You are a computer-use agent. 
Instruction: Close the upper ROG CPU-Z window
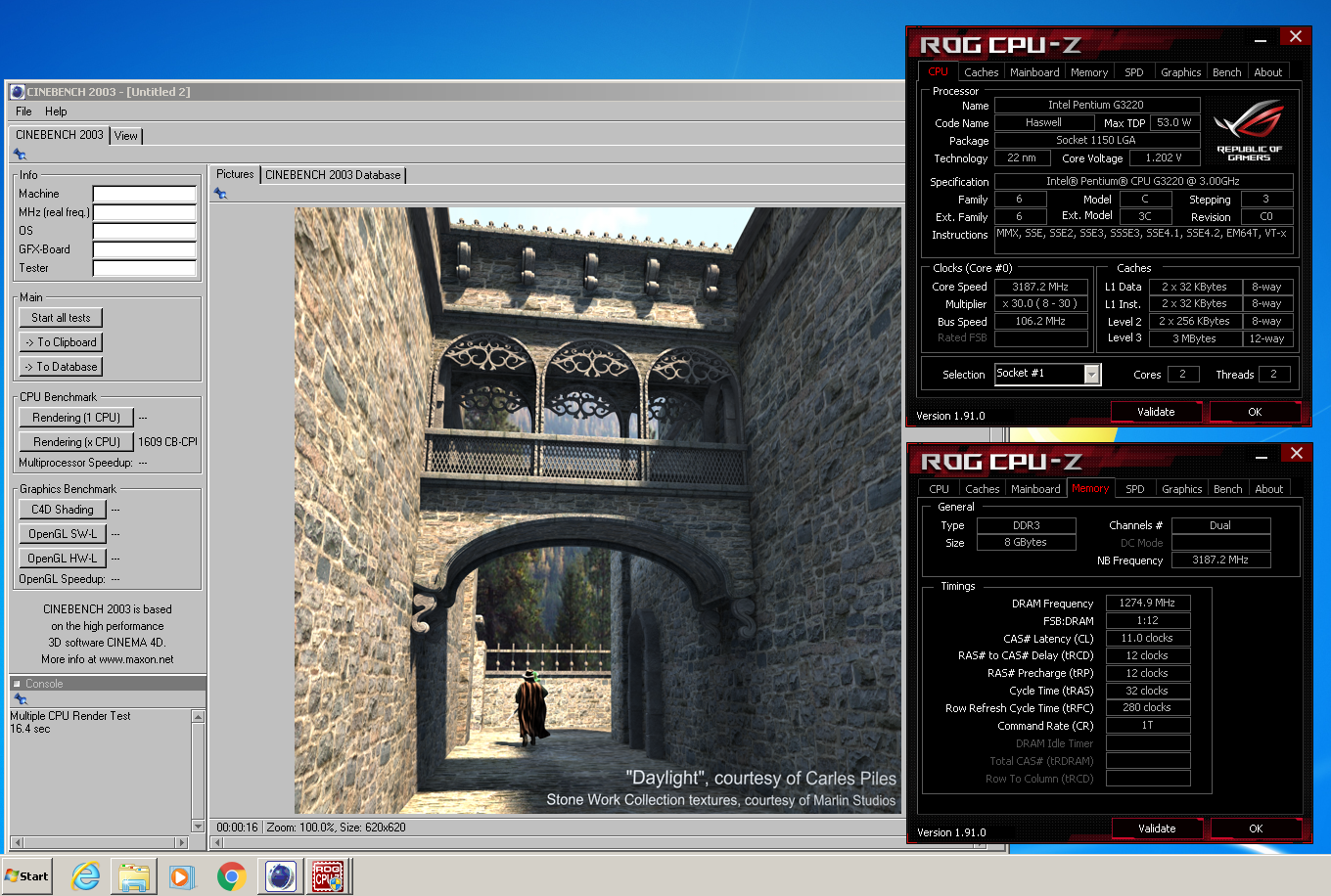point(1295,36)
